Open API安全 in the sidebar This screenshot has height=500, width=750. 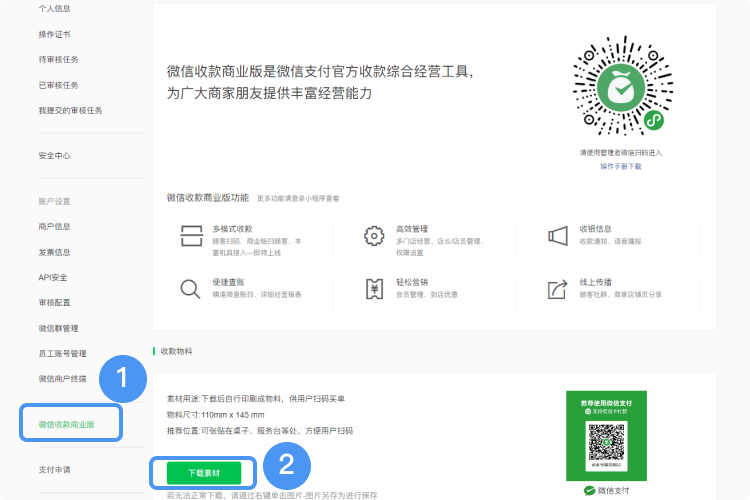click(53, 278)
